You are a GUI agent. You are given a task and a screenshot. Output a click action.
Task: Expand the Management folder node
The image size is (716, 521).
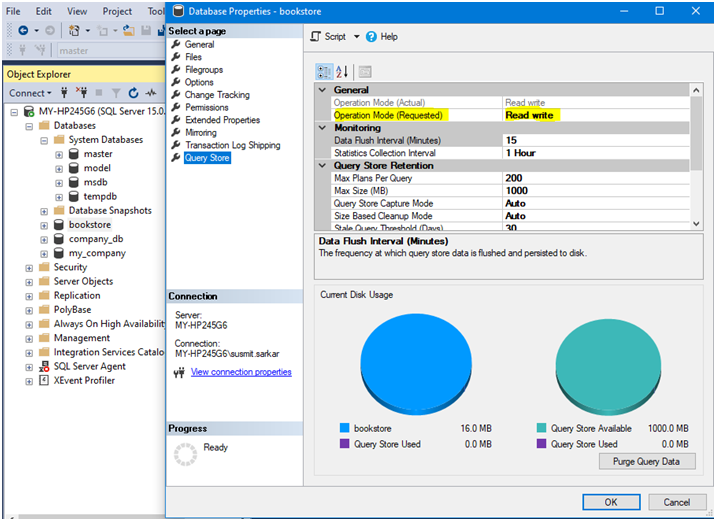(29, 338)
